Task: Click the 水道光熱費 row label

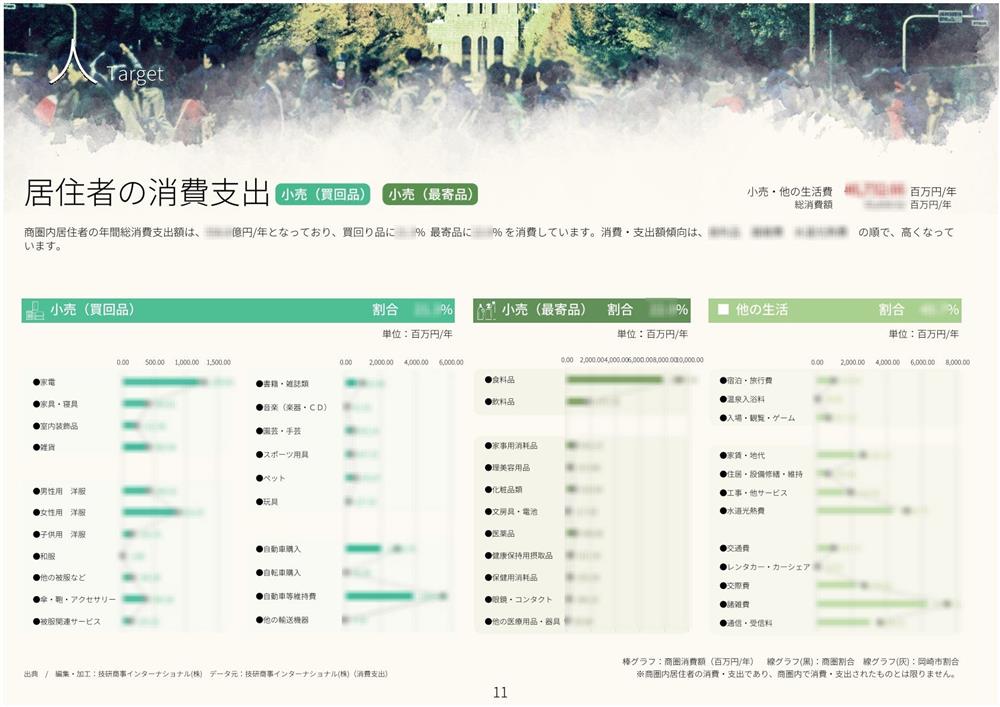Action: pyautogui.click(x=742, y=511)
